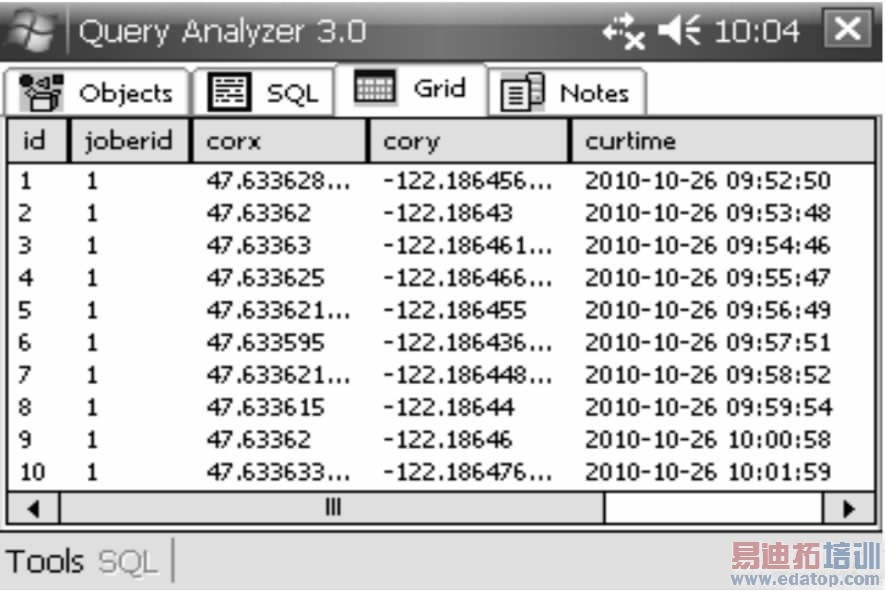Select the id cell 8
The image size is (885, 590).
[x=25, y=407]
